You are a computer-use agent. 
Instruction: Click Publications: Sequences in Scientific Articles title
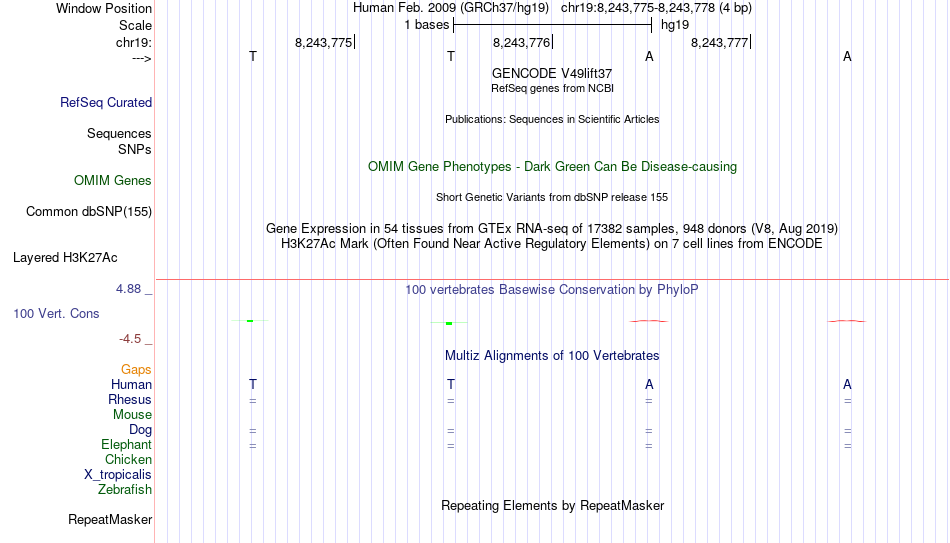tap(552, 119)
